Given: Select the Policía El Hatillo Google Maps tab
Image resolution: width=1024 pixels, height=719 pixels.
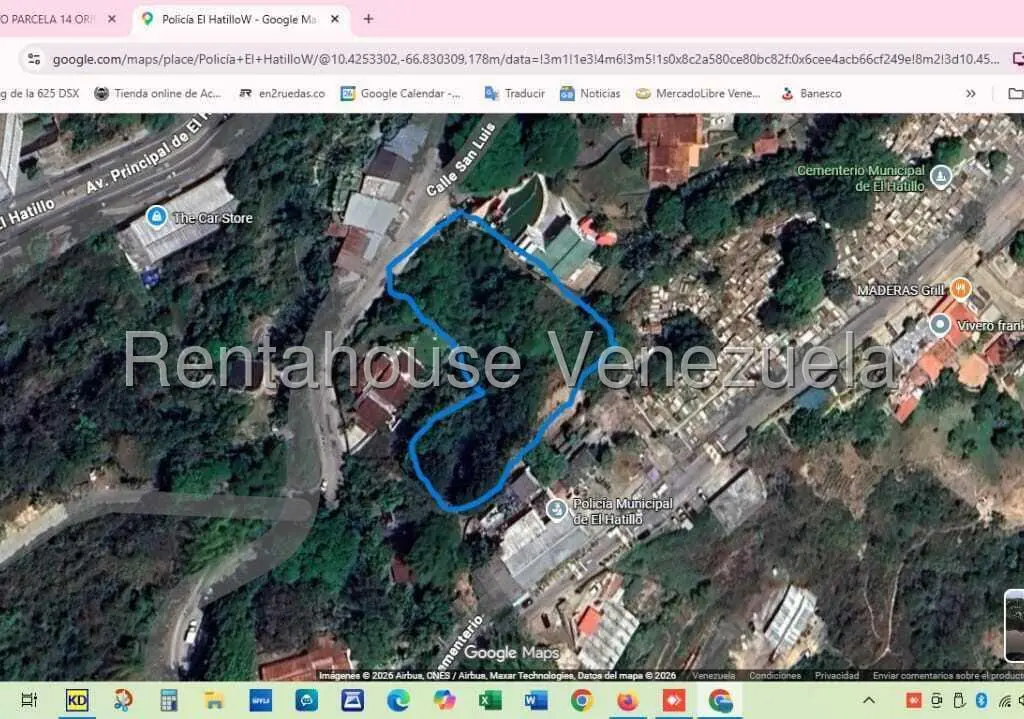Looking at the screenshot, I should click(240, 19).
